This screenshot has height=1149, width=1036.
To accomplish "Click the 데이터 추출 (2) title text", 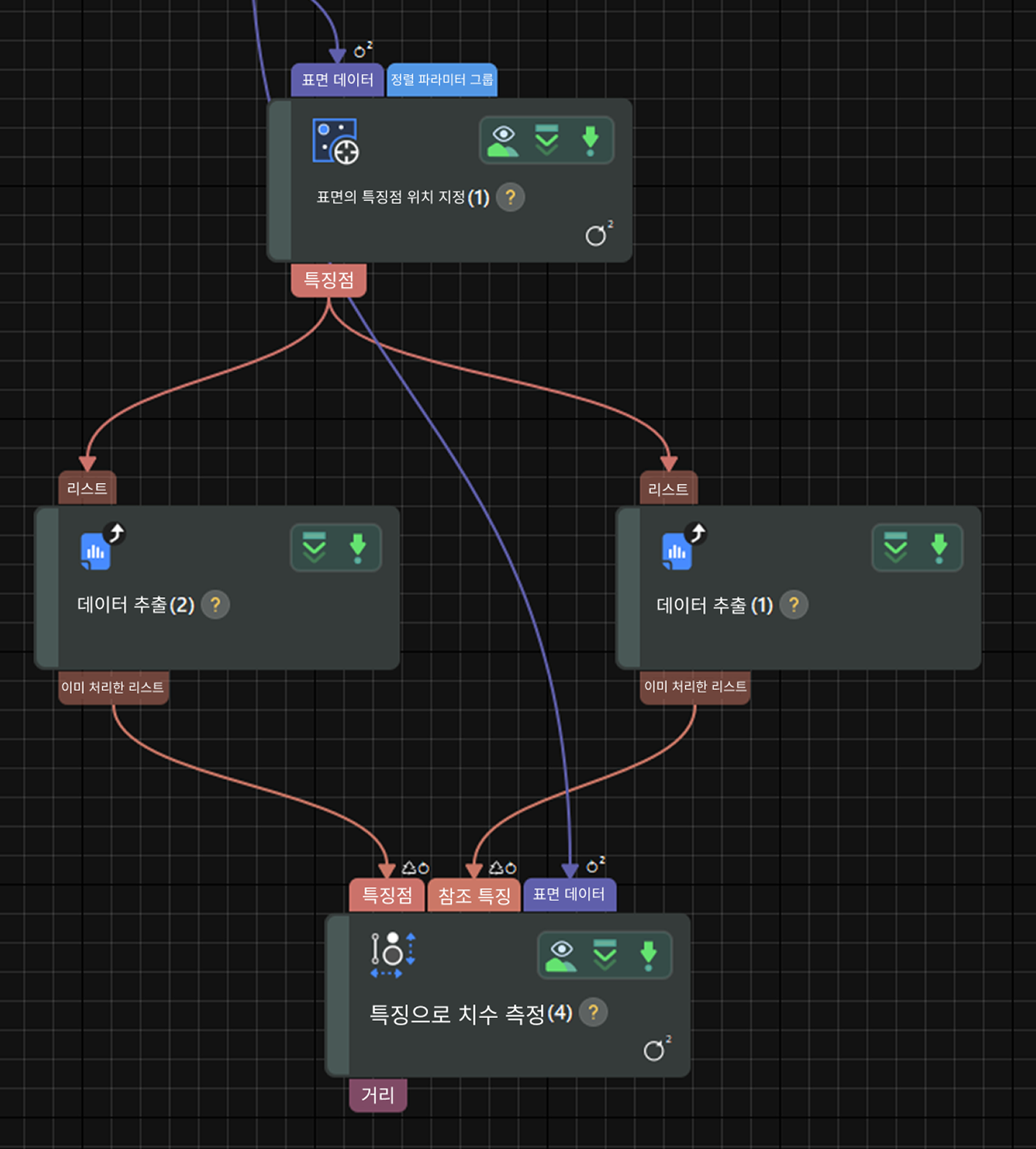I will 135,605.
